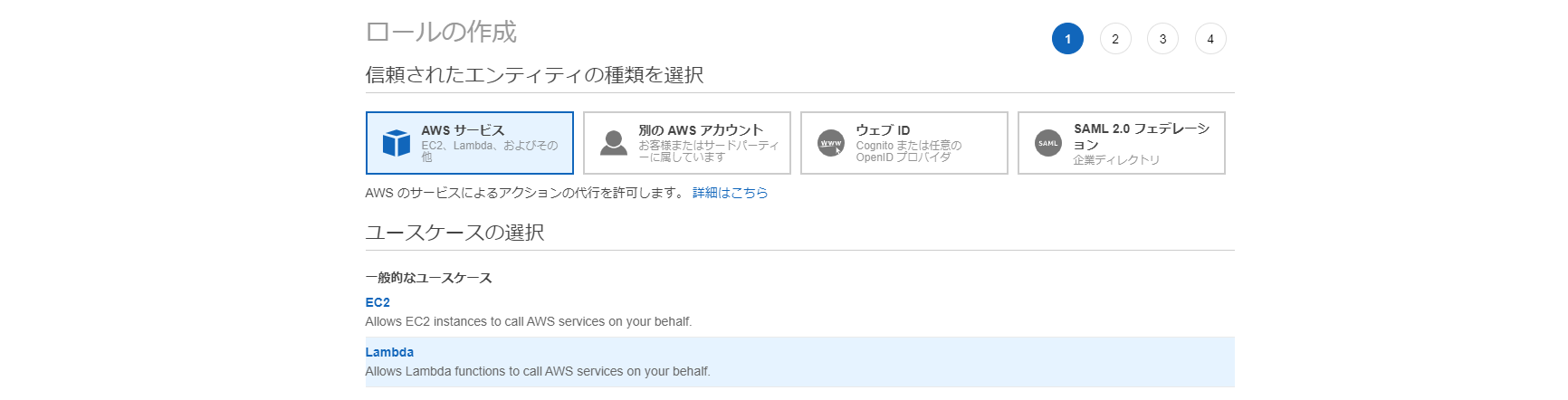1568x400 pixels.
Task: Open the 詳細はこちら link
Action: (730, 193)
